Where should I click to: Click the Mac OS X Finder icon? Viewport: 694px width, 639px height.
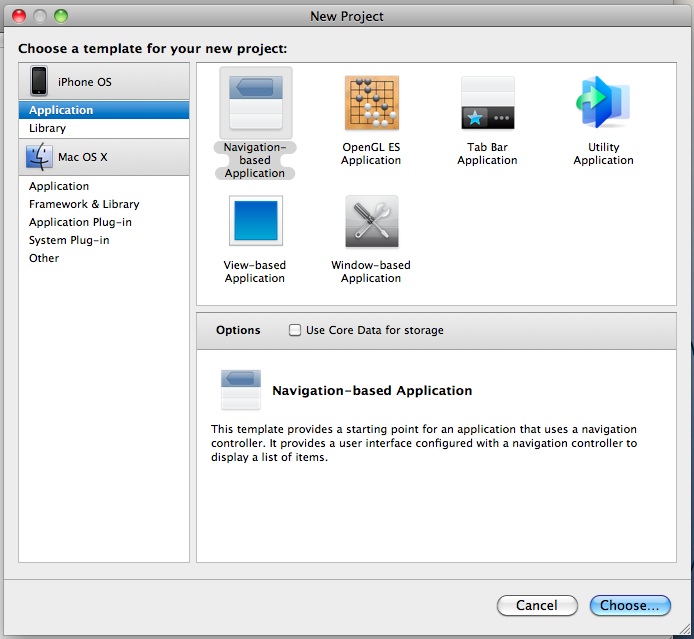coord(39,157)
